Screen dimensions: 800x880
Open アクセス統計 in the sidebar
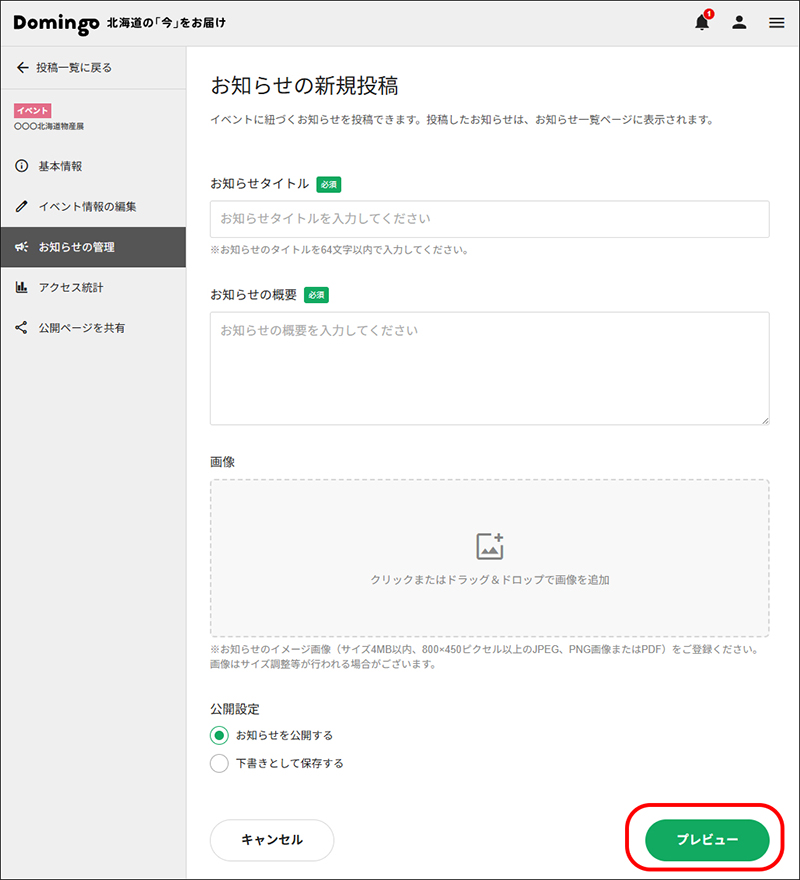tap(93, 287)
